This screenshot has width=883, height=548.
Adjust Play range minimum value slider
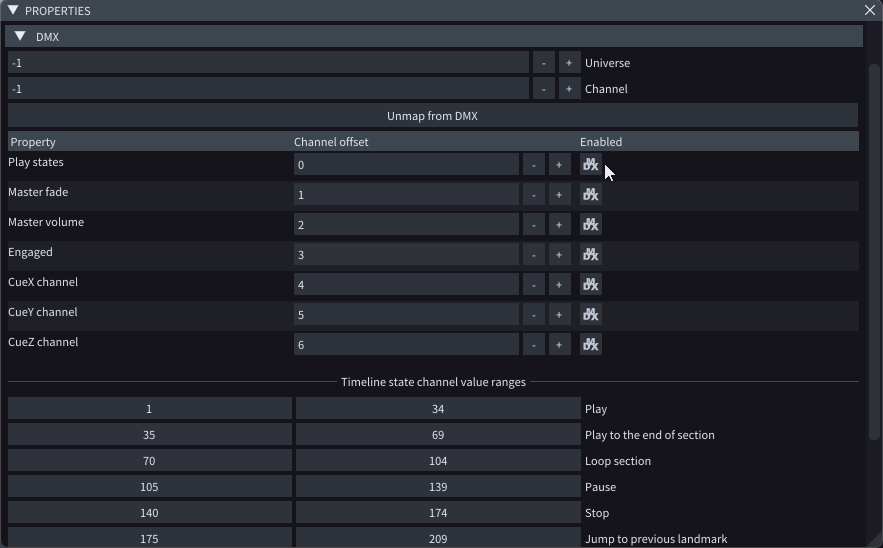click(x=149, y=409)
